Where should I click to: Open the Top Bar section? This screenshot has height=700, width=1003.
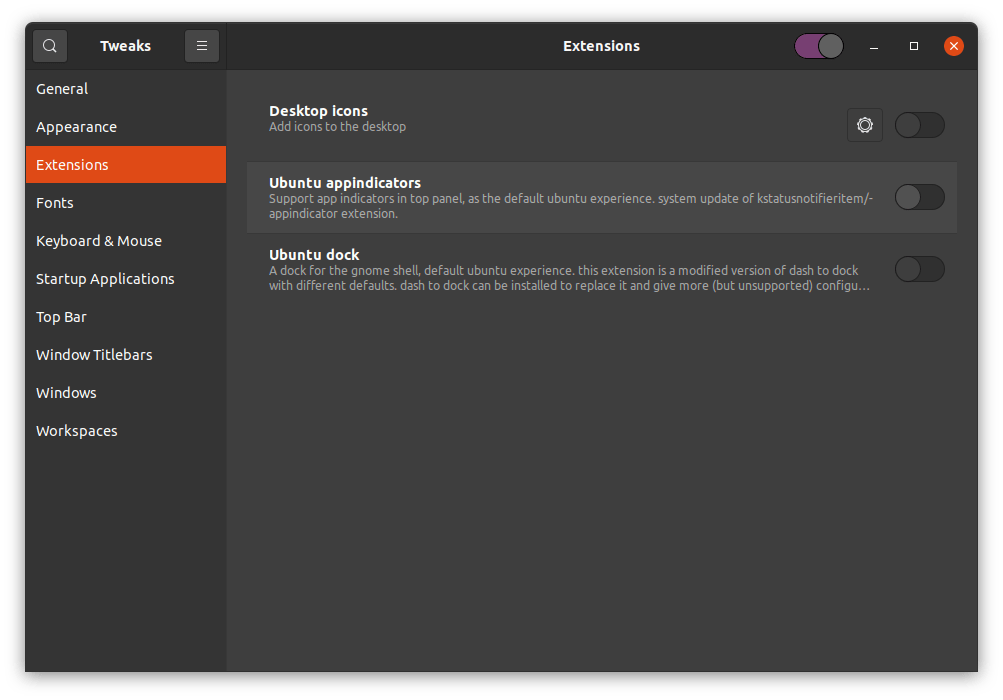(126, 317)
